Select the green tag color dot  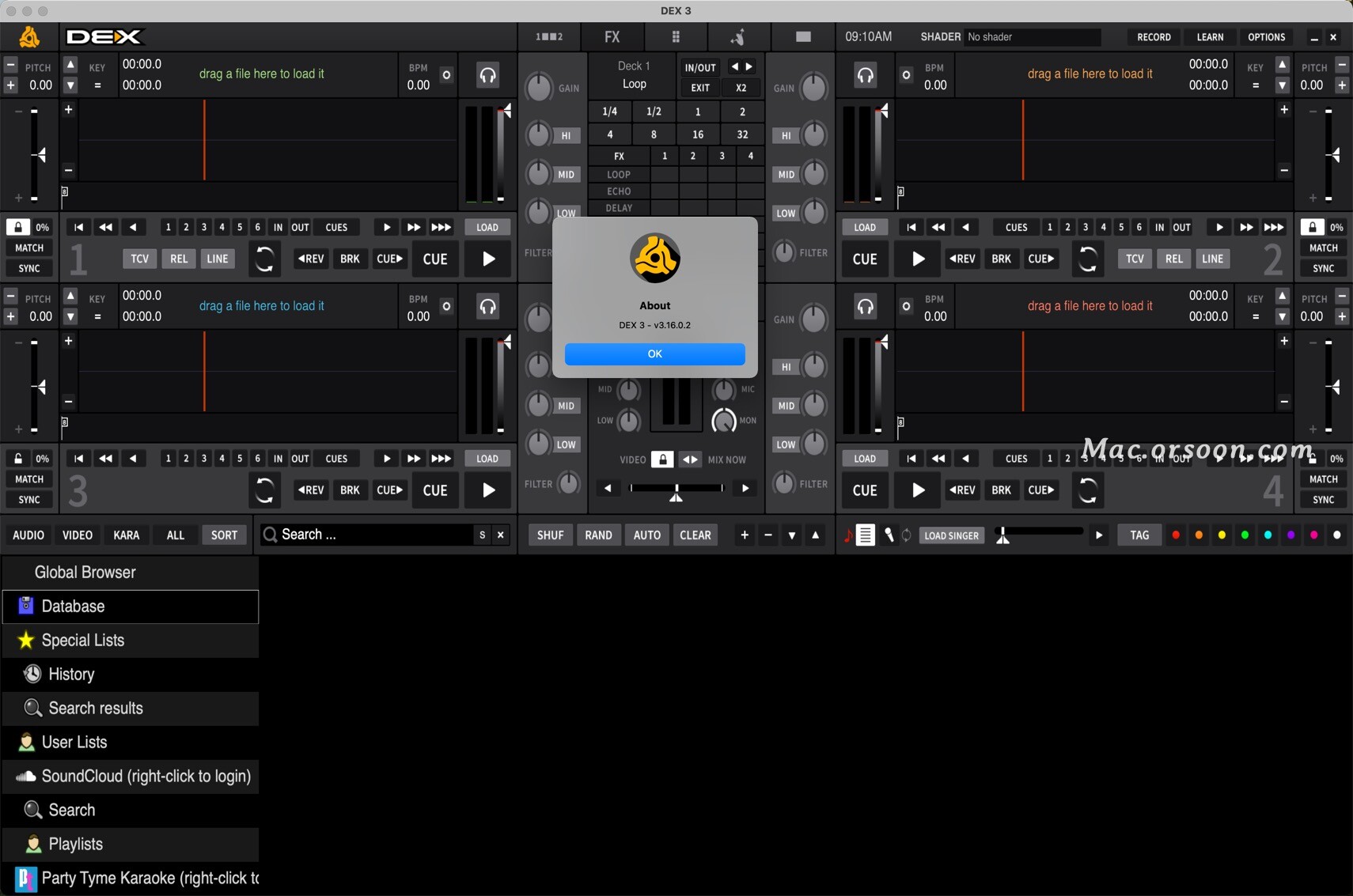1245,535
